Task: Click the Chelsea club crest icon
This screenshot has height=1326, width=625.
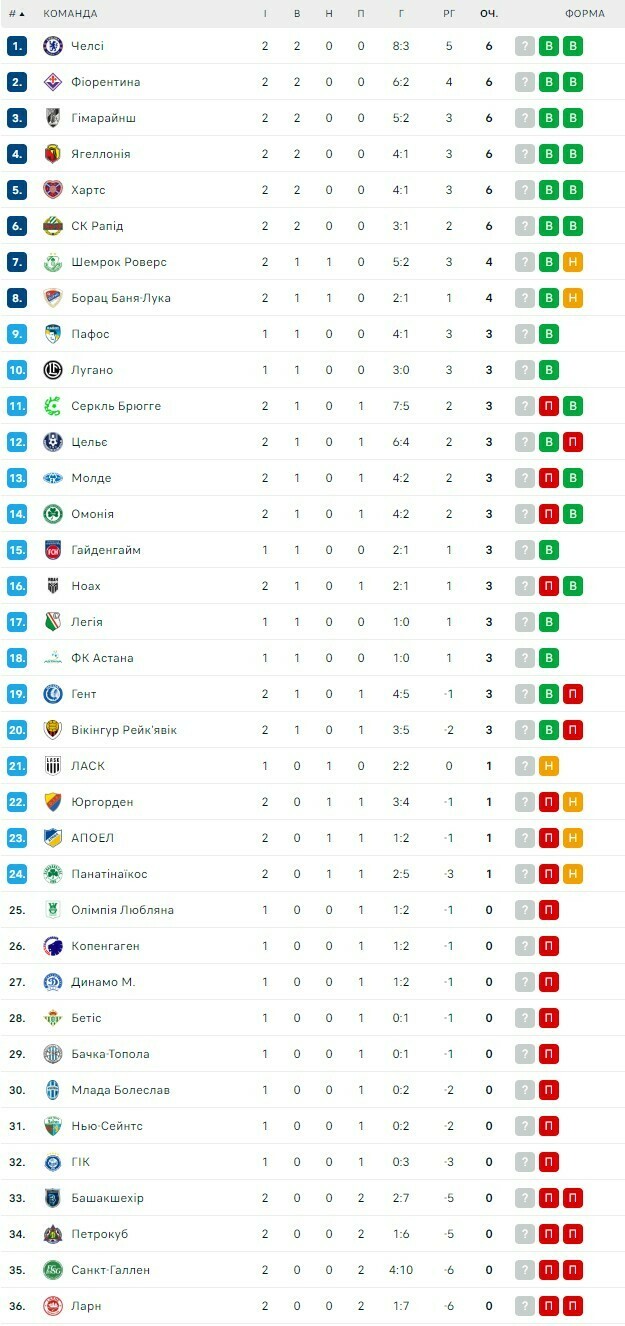Action: (53, 46)
